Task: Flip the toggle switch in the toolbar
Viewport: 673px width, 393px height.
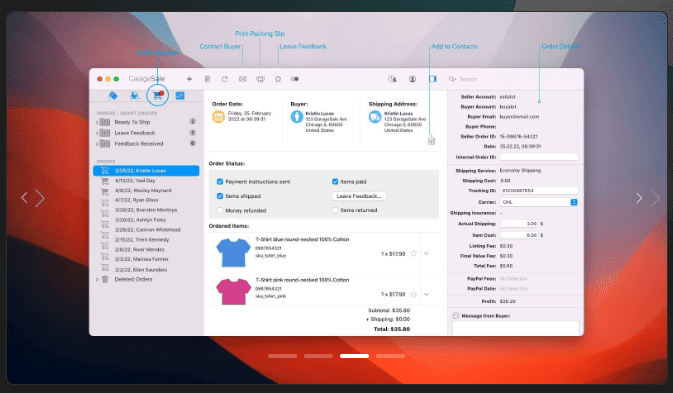Action: point(295,79)
